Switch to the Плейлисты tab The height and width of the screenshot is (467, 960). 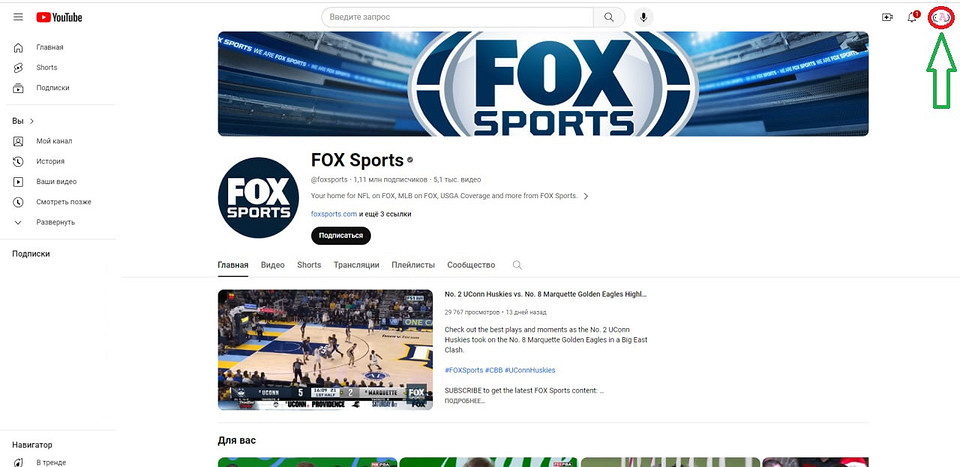click(413, 265)
